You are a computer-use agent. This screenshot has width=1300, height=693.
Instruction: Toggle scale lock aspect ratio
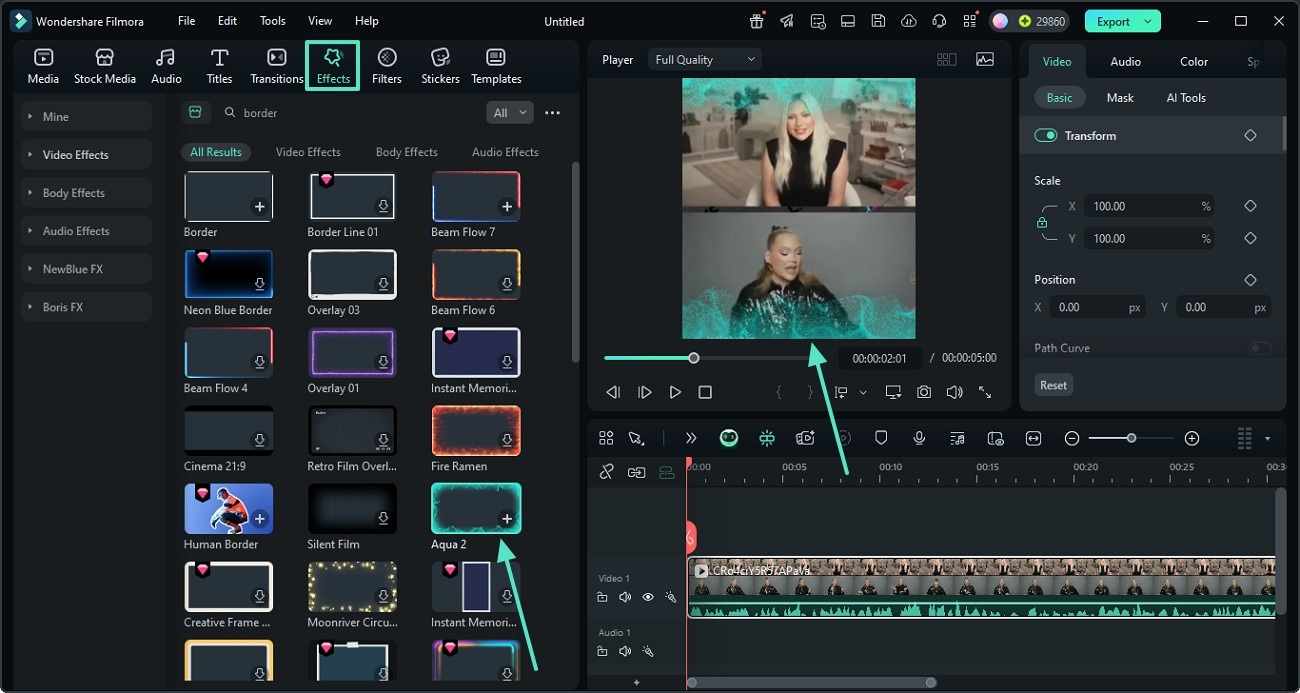[1042, 222]
